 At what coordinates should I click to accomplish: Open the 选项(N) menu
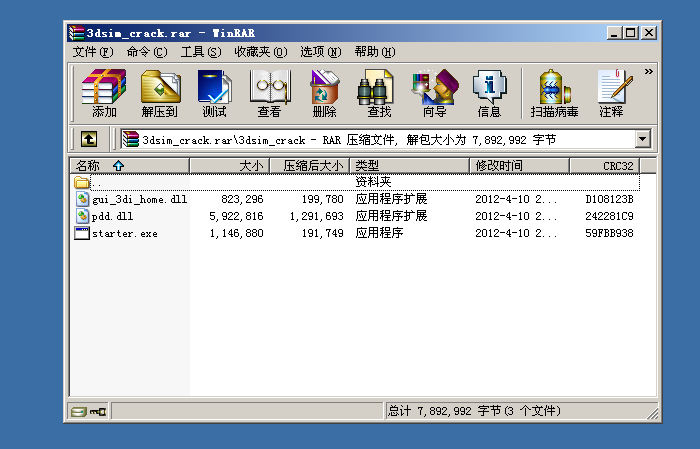click(x=321, y=52)
